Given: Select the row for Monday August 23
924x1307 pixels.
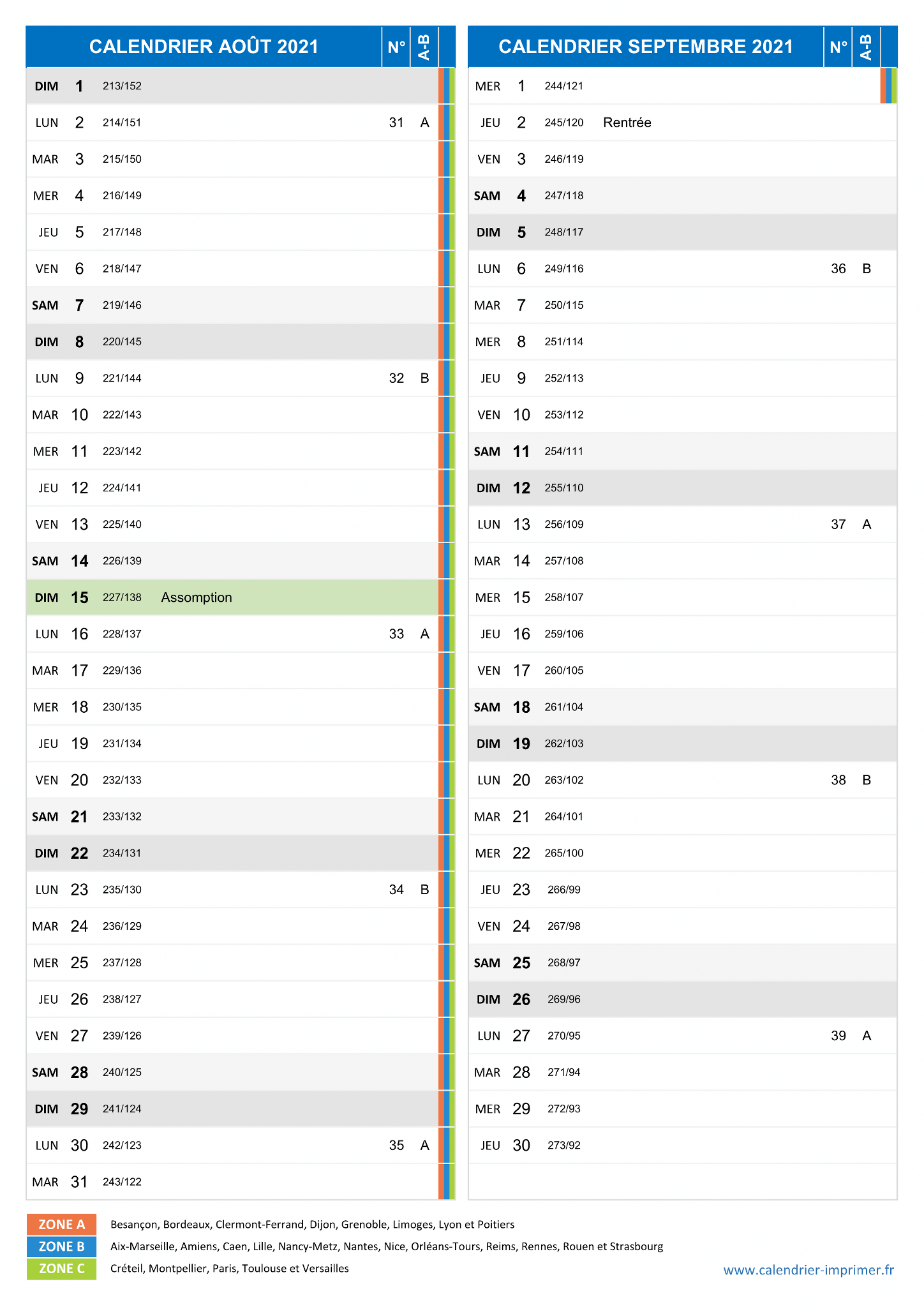Looking at the screenshot, I should click(x=232, y=890).
